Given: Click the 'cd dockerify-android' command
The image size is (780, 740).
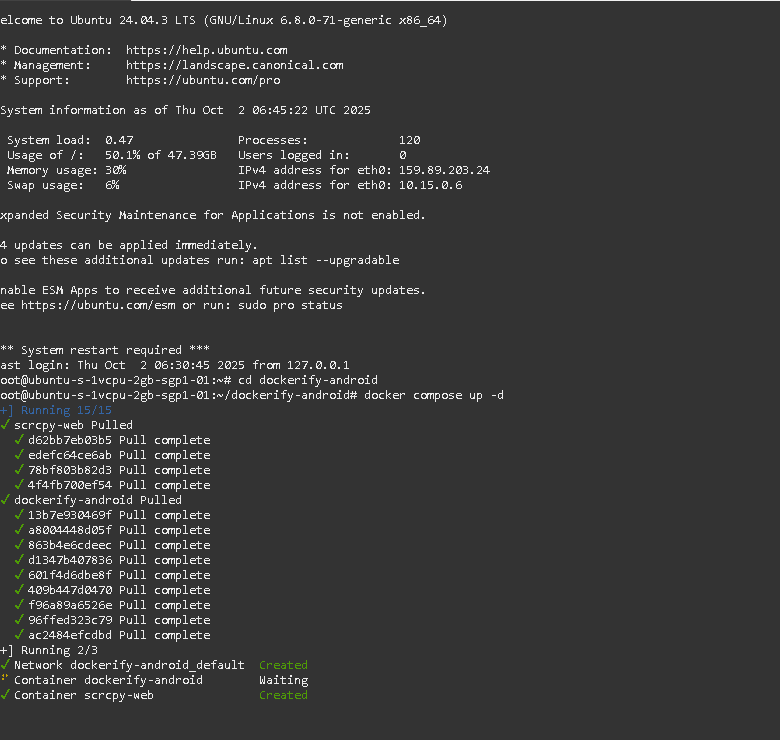Looking at the screenshot, I should coord(308,380).
